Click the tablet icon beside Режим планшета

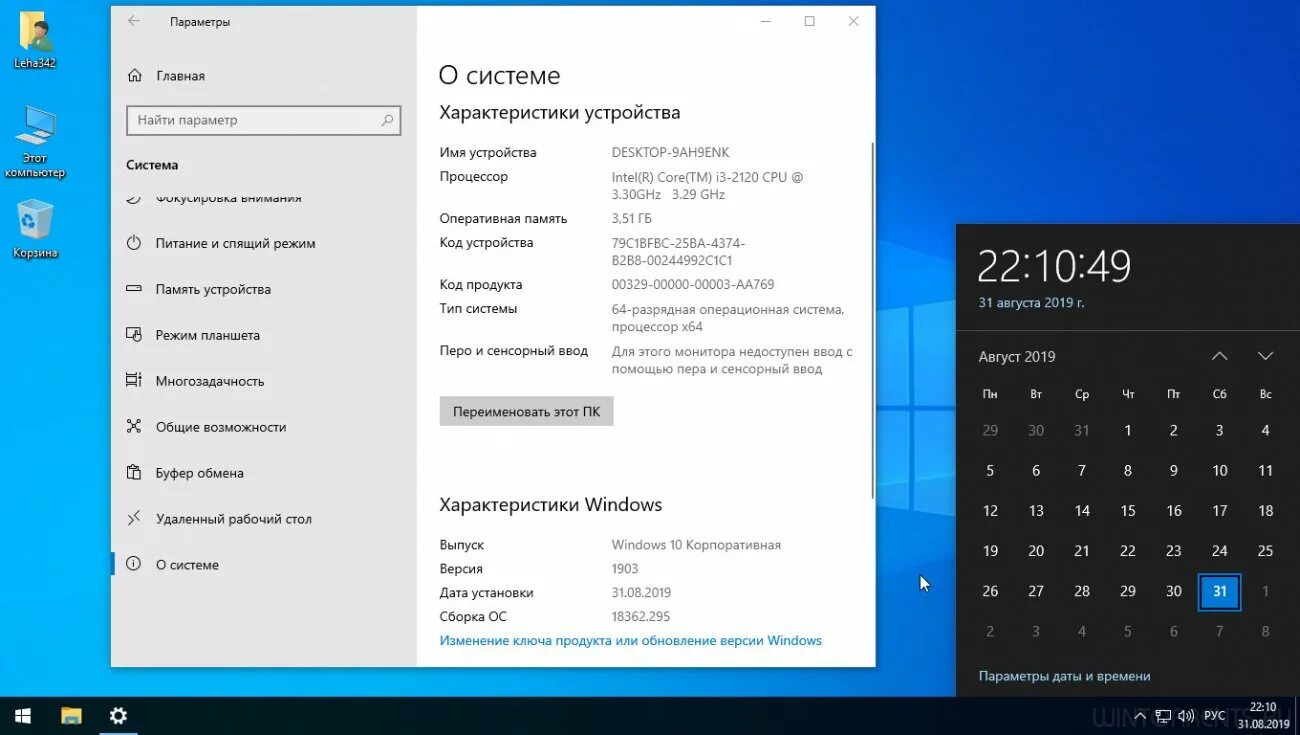tap(134, 335)
